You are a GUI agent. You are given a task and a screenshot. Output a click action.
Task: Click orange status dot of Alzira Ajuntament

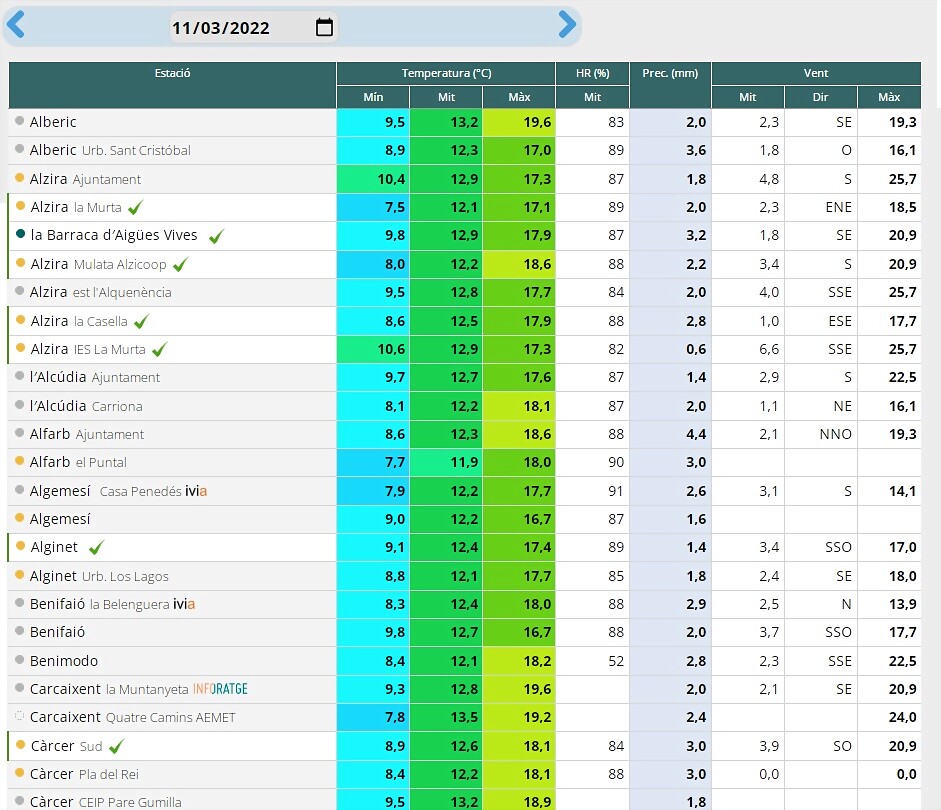point(19,178)
